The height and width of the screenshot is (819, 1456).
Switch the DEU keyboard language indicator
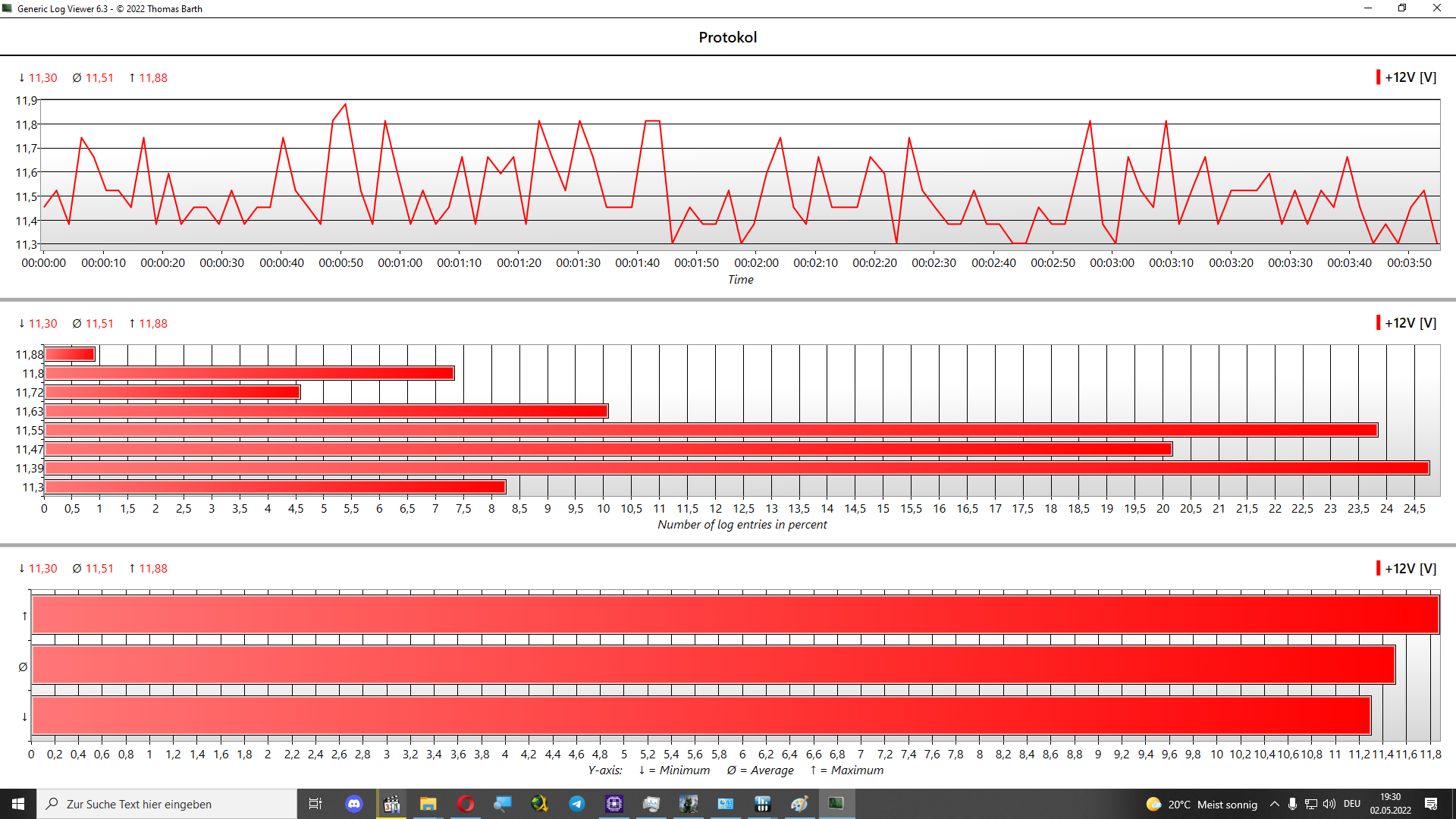click(x=1352, y=804)
